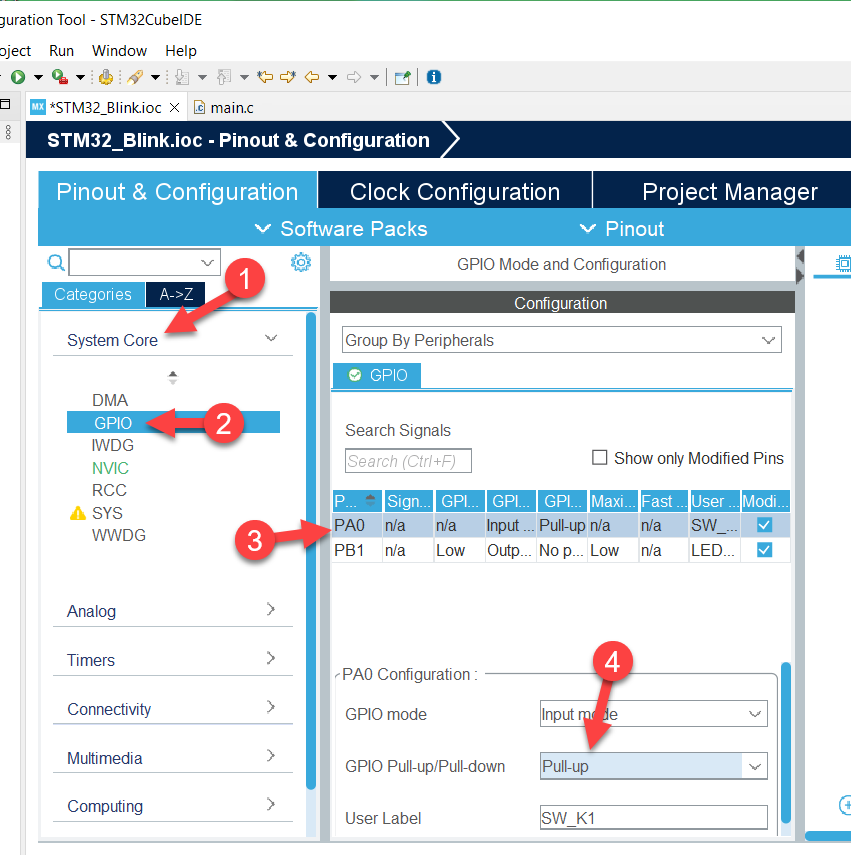Click the collapse arrows under System Core
851x855 pixels.
(173, 377)
